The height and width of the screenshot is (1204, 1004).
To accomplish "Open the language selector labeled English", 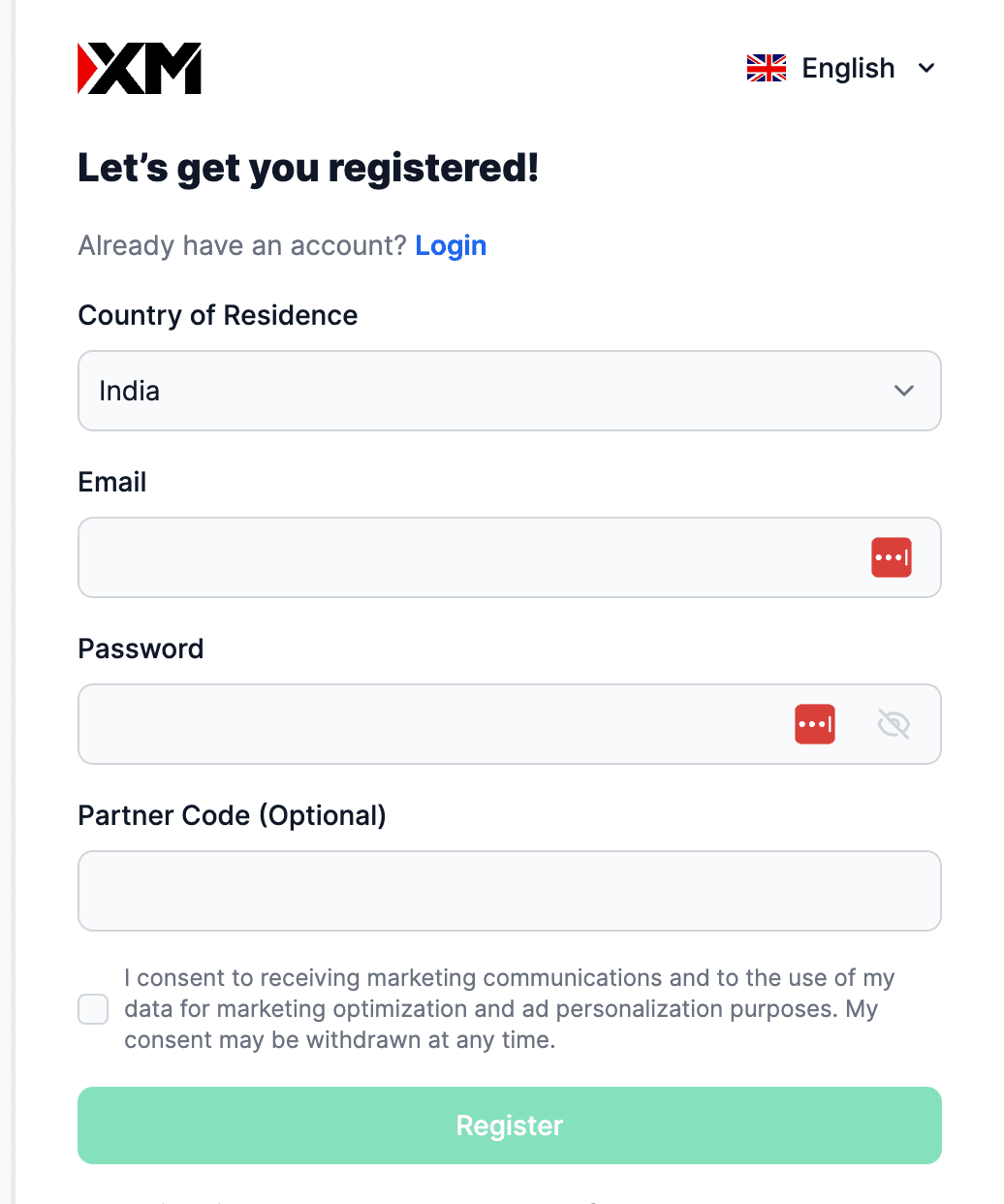I will 841,68.
